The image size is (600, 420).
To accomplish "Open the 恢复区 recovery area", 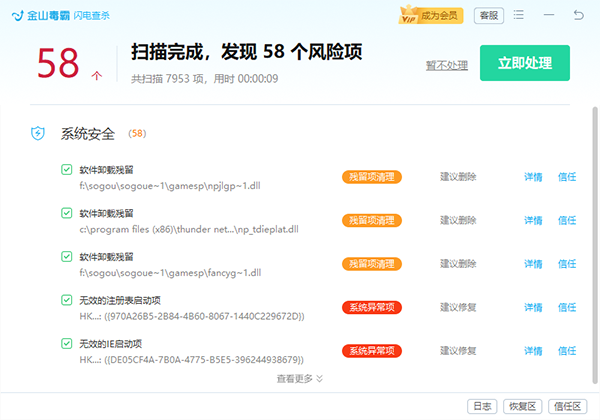I will point(522,406).
